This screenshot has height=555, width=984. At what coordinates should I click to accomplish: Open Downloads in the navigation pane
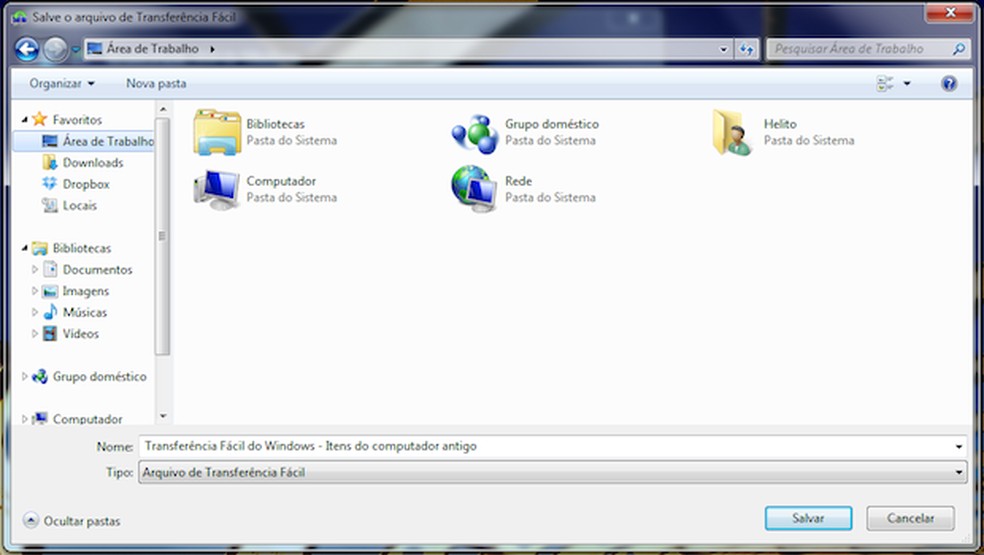(x=93, y=163)
